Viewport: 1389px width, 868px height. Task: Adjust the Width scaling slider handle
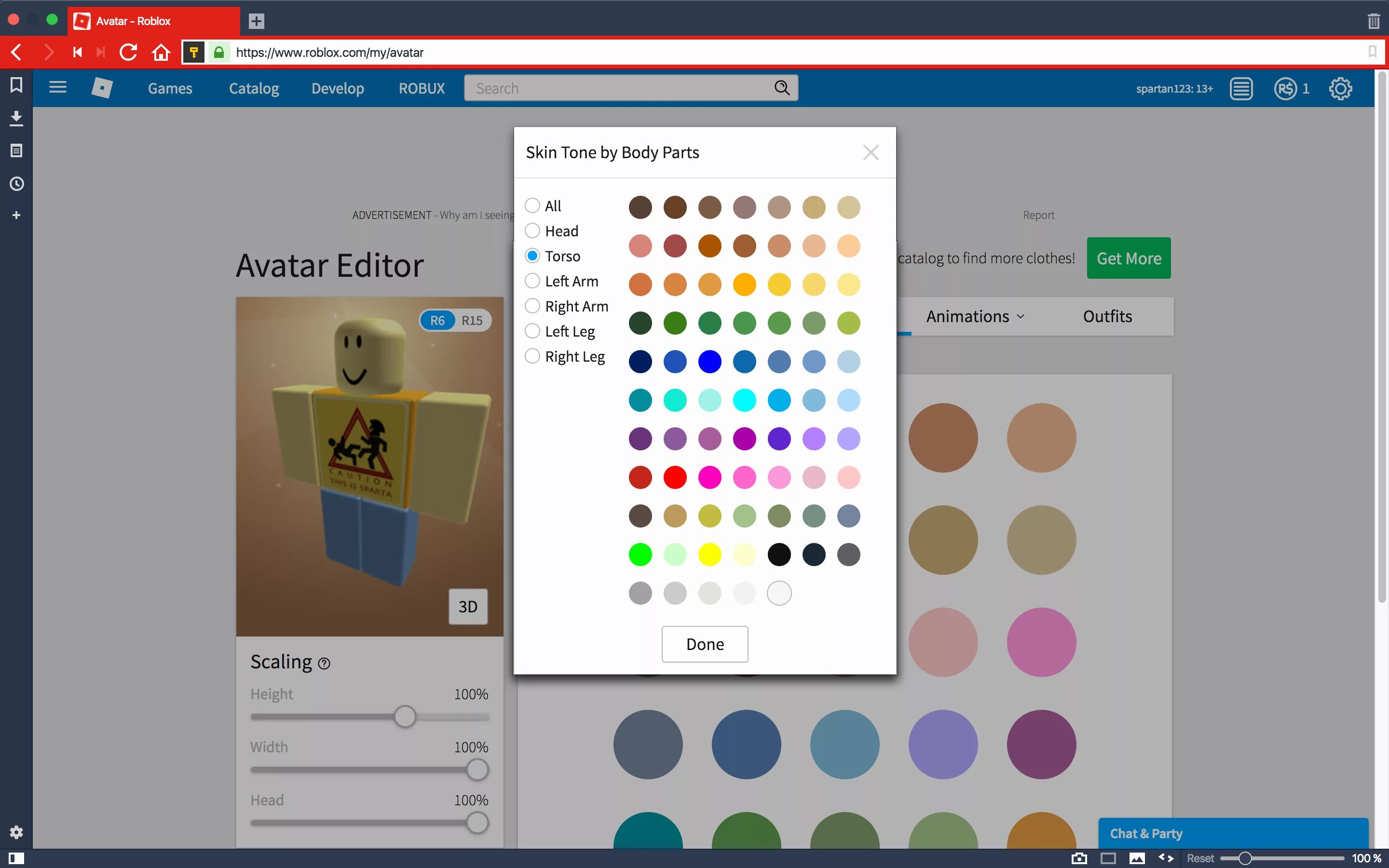tap(477, 770)
